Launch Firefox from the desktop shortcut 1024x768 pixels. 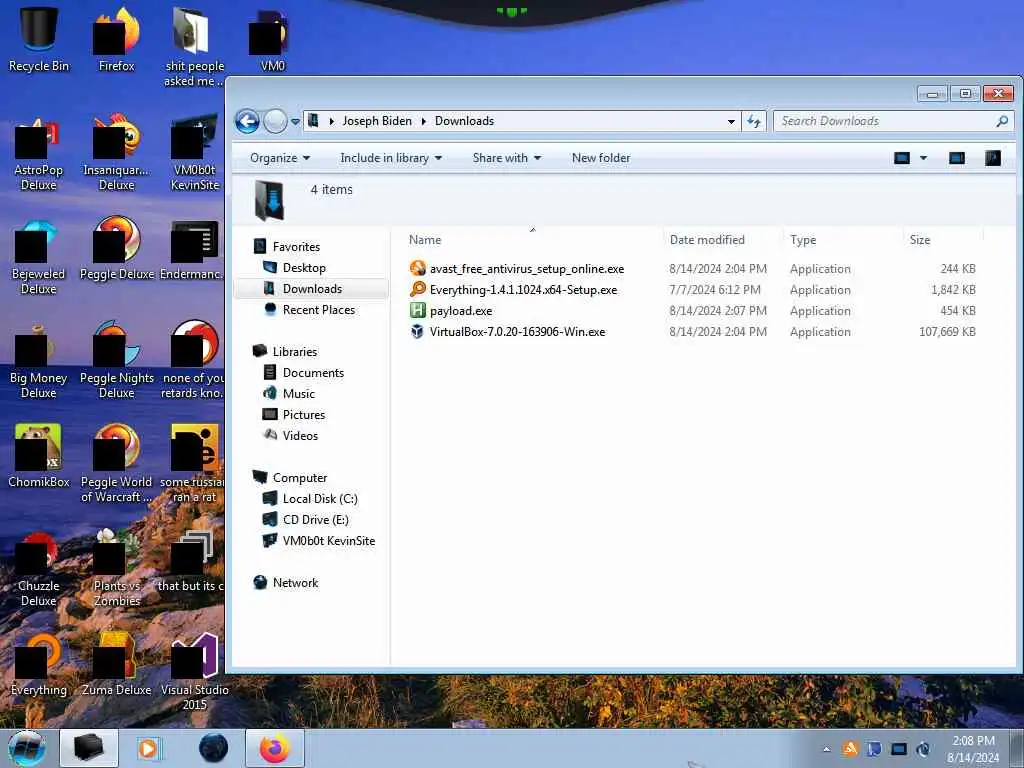click(117, 39)
